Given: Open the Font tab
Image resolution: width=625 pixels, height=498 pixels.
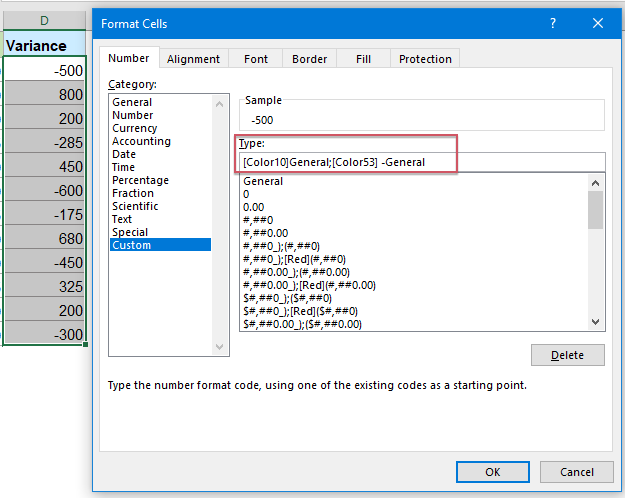Looking at the screenshot, I should click(256, 59).
